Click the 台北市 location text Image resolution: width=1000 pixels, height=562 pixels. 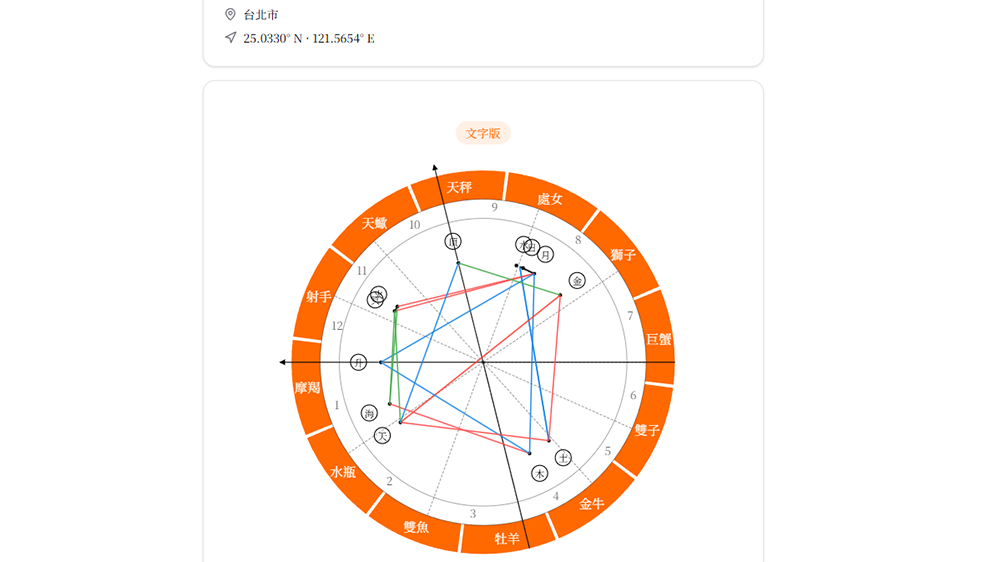261,15
